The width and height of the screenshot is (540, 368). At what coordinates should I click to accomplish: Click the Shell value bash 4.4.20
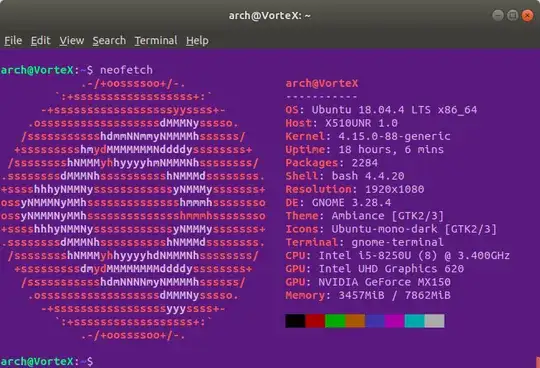coord(368,176)
